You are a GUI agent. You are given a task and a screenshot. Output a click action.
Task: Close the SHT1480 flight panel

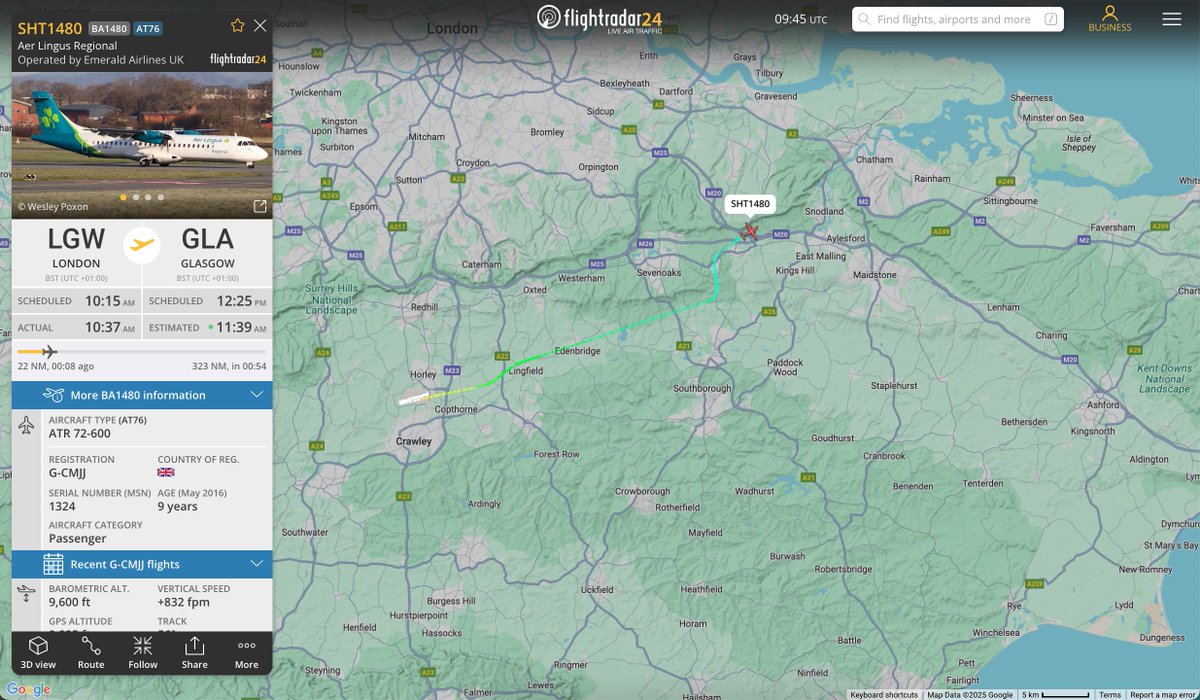260,26
